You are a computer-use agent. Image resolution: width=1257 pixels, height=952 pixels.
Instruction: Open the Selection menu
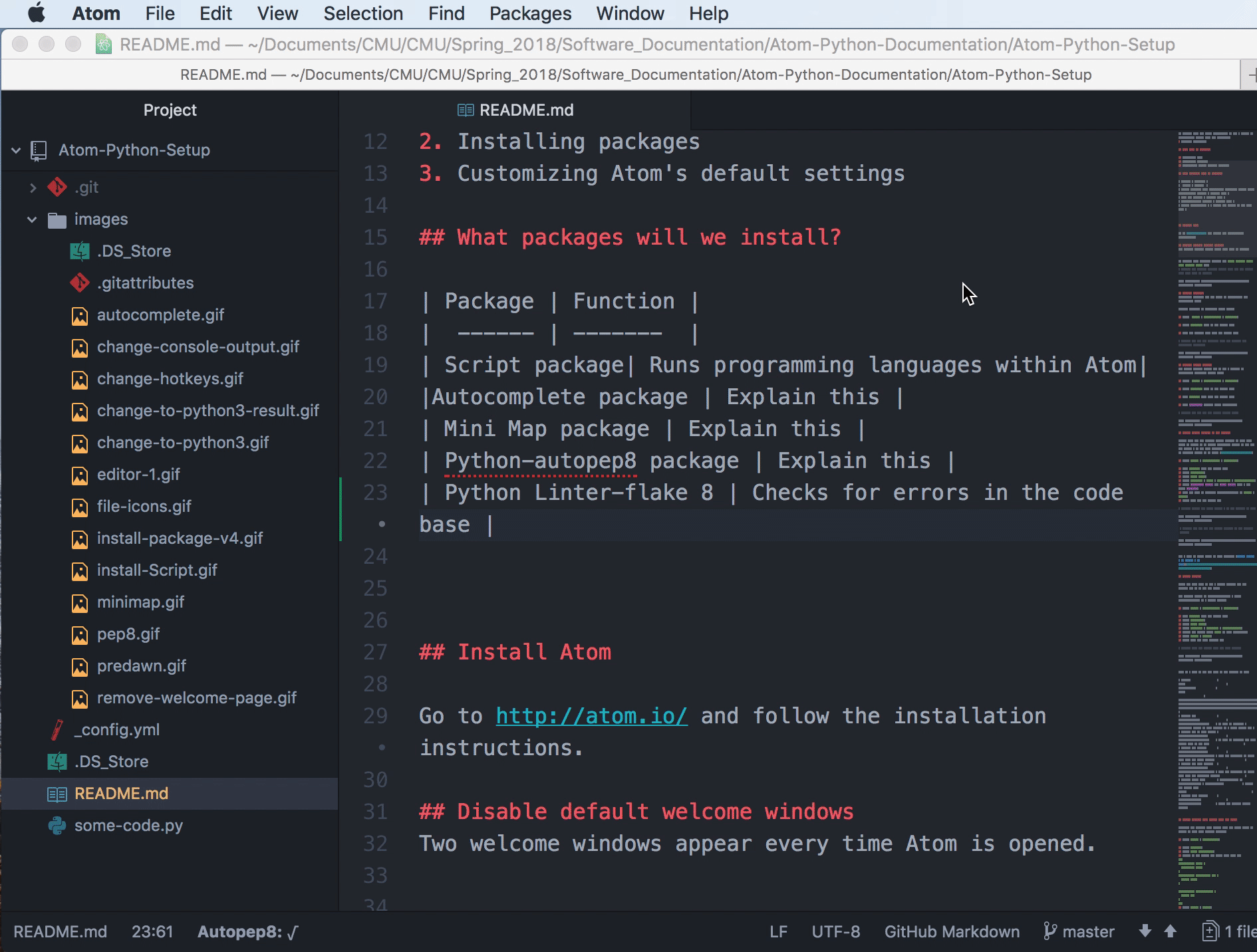tap(363, 13)
